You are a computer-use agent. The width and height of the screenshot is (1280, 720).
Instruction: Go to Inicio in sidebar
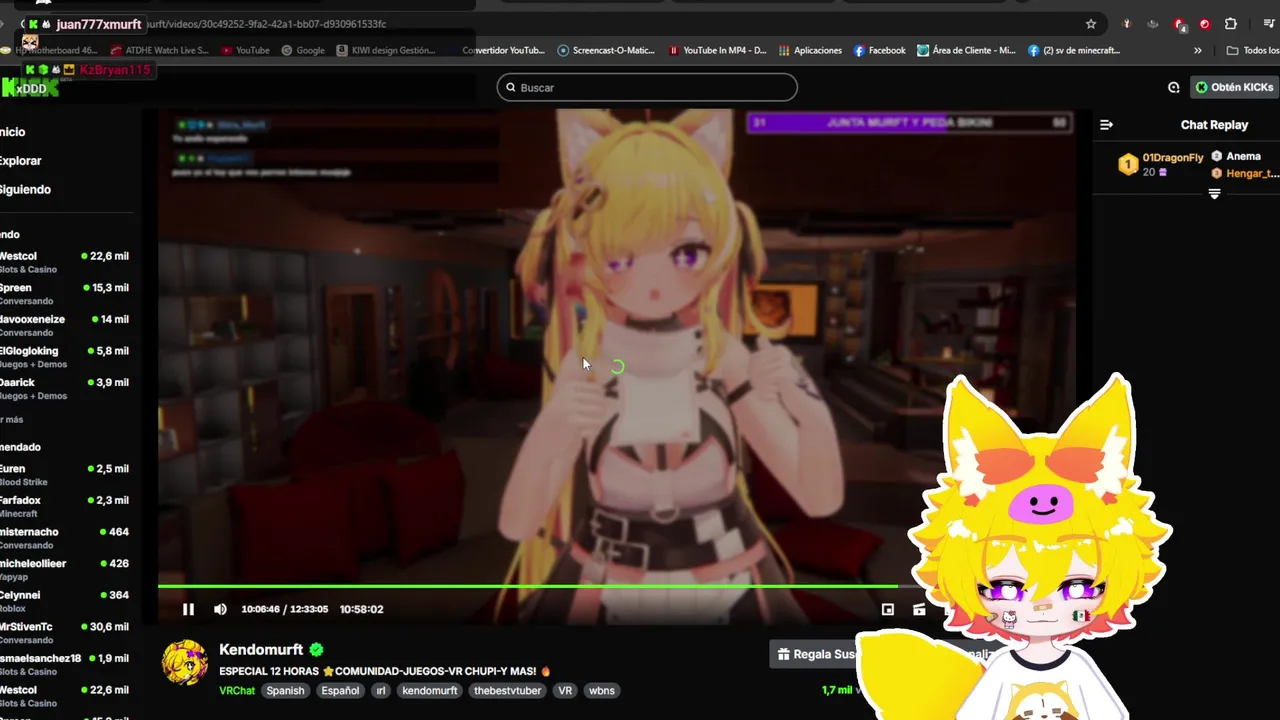(x=13, y=132)
